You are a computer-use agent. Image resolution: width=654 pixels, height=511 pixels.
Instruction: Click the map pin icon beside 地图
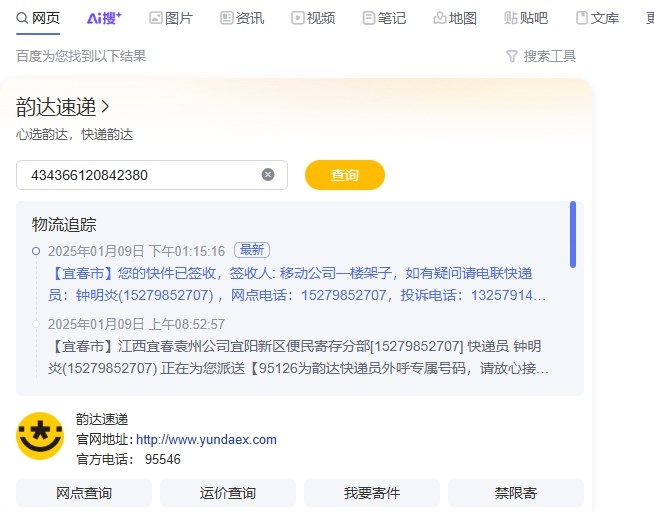[x=440, y=18]
